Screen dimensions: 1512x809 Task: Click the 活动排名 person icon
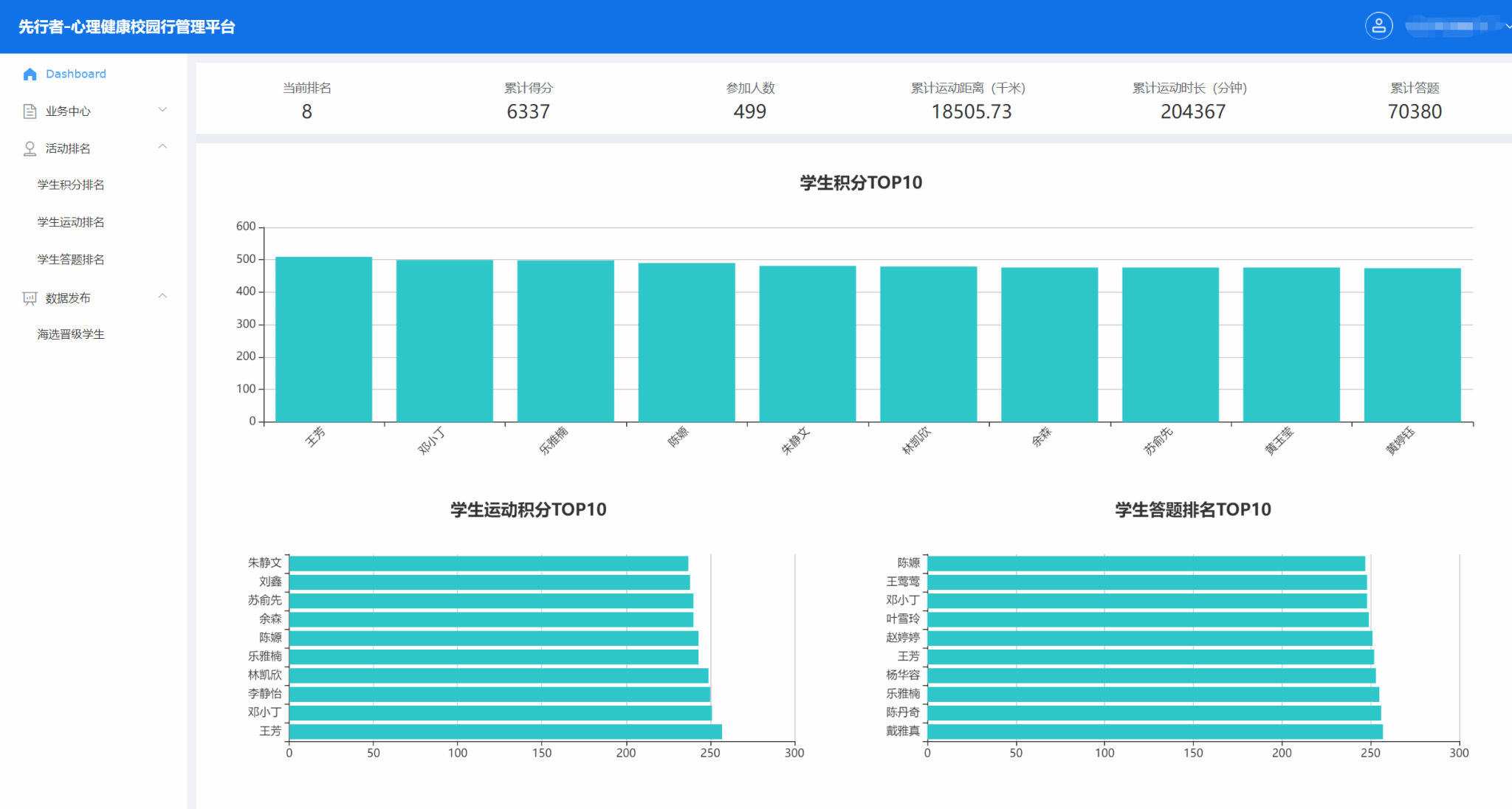(30, 148)
